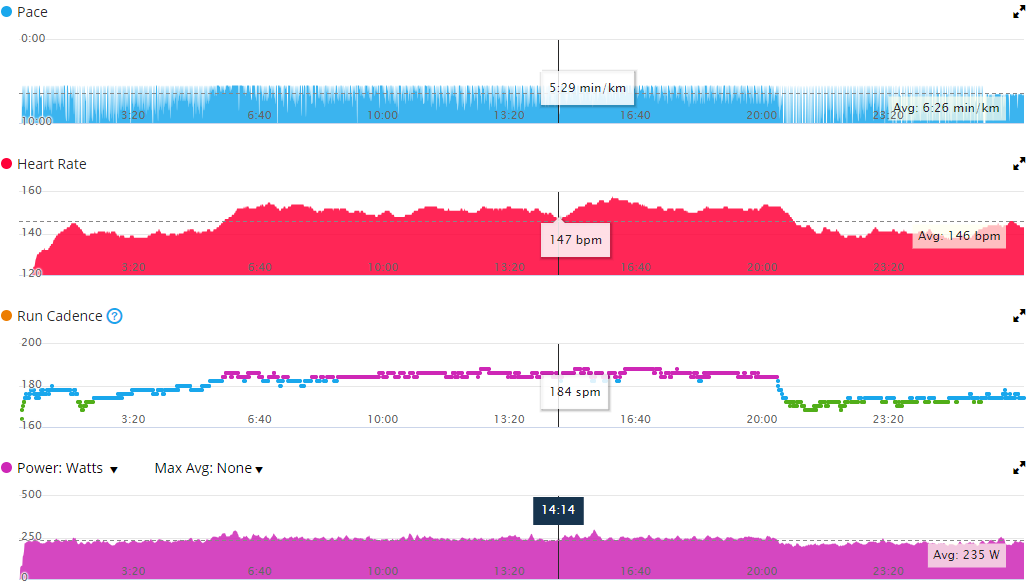Expand the Heart Rate chart to full screen

(1019, 163)
